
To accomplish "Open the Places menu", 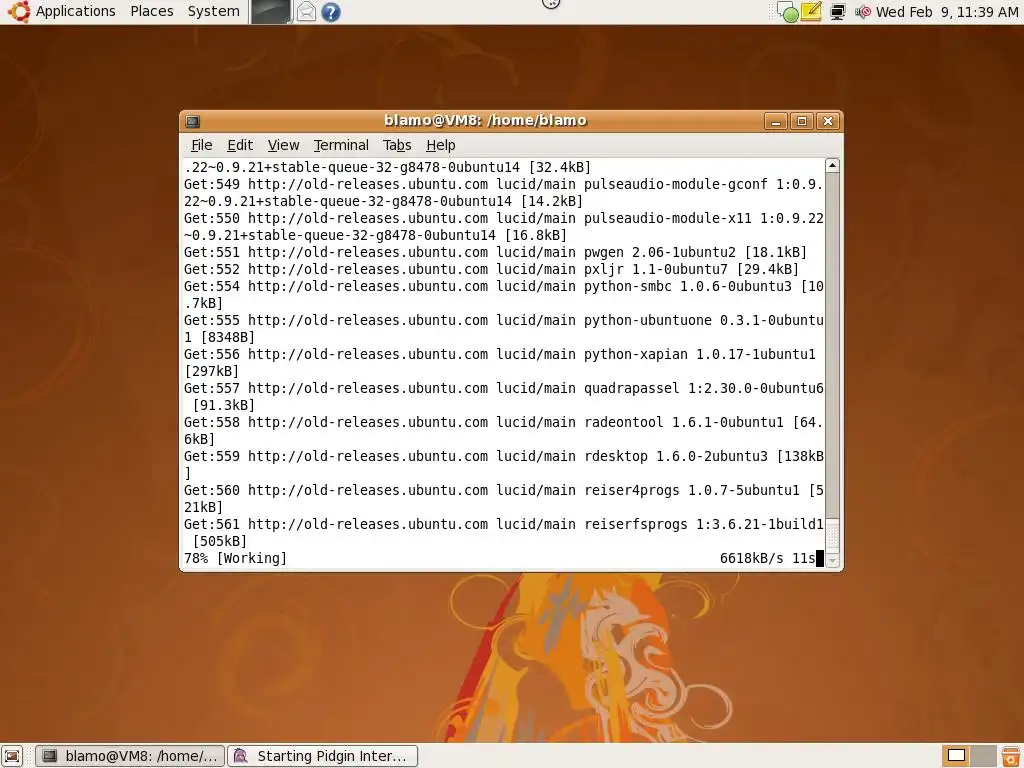I will pyautogui.click(x=152, y=12).
